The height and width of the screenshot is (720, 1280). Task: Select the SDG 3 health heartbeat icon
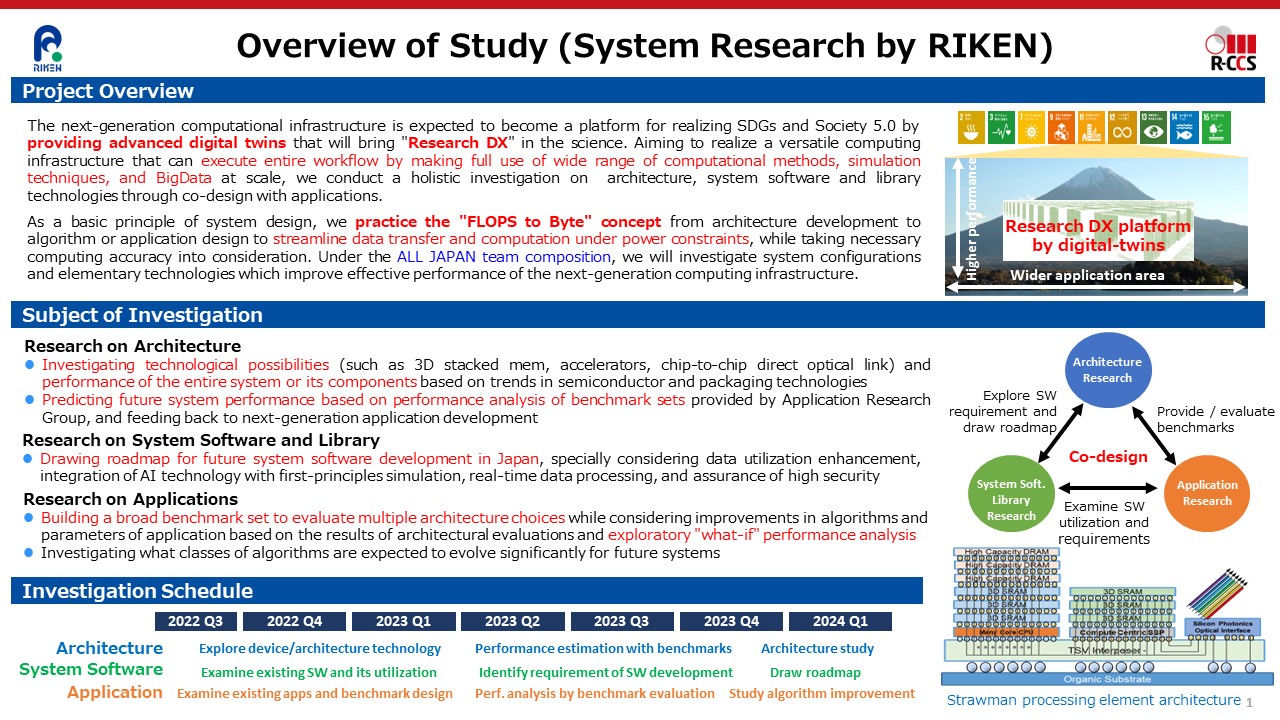[1001, 127]
